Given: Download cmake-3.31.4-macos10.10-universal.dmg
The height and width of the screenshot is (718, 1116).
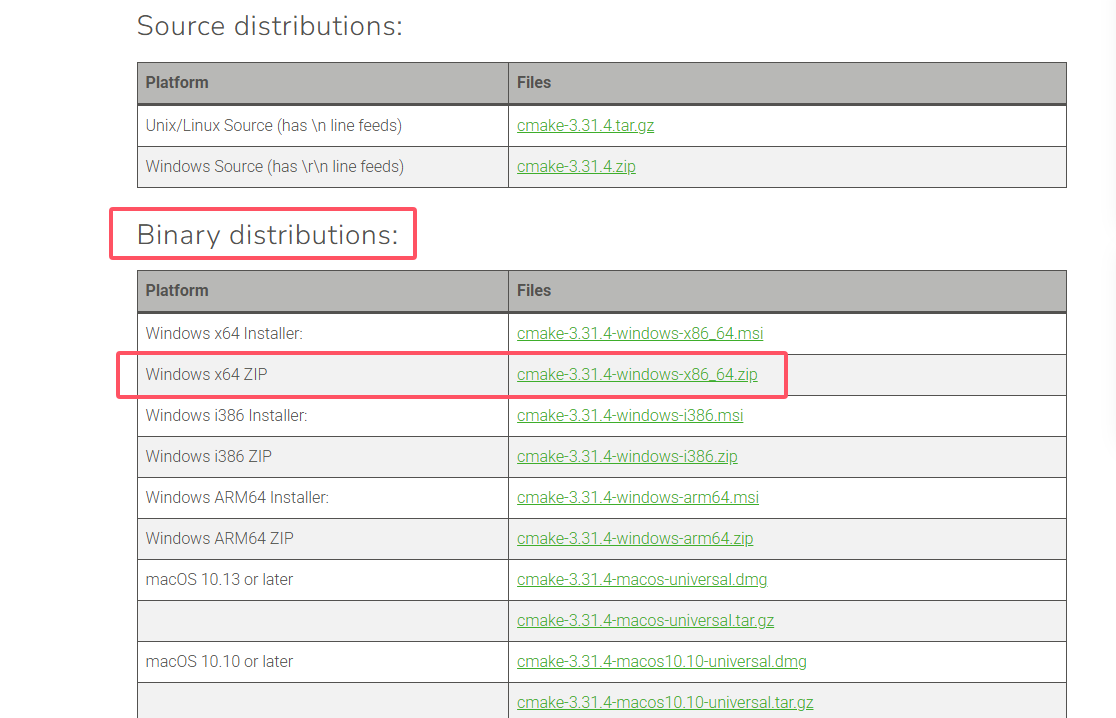Looking at the screenshot, I should [x=661, y=662].
